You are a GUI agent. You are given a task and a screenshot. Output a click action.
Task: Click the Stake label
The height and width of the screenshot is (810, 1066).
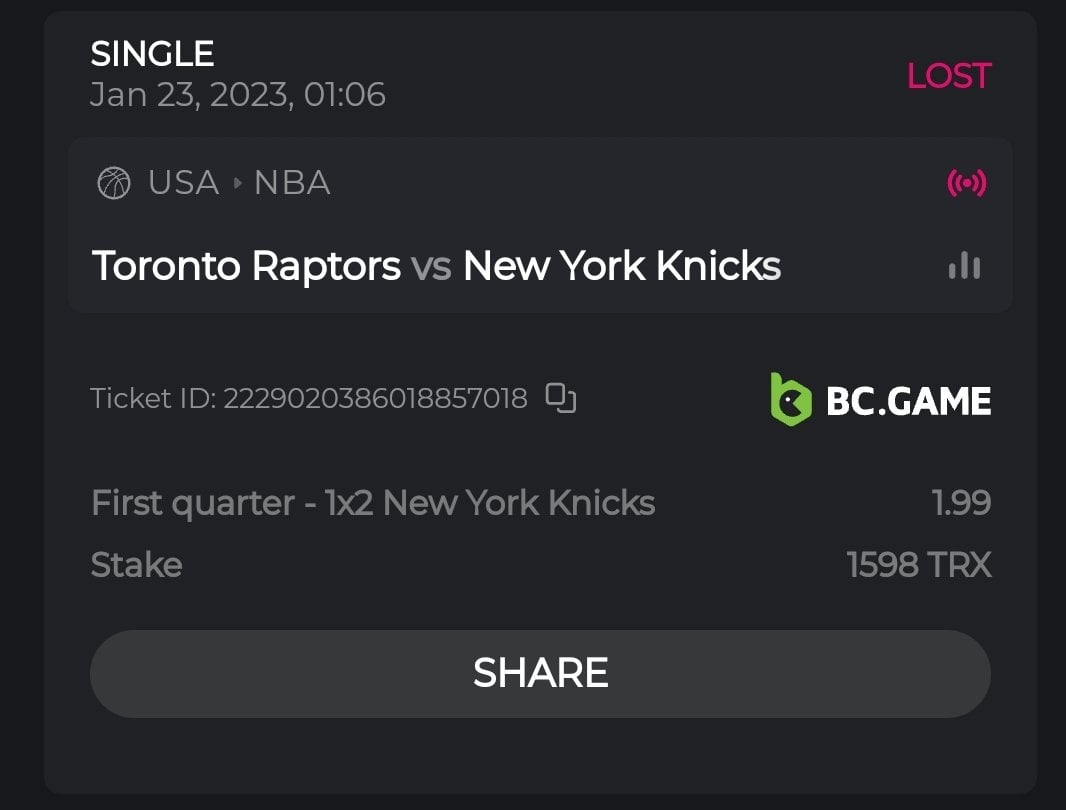(x=136, y=565)
